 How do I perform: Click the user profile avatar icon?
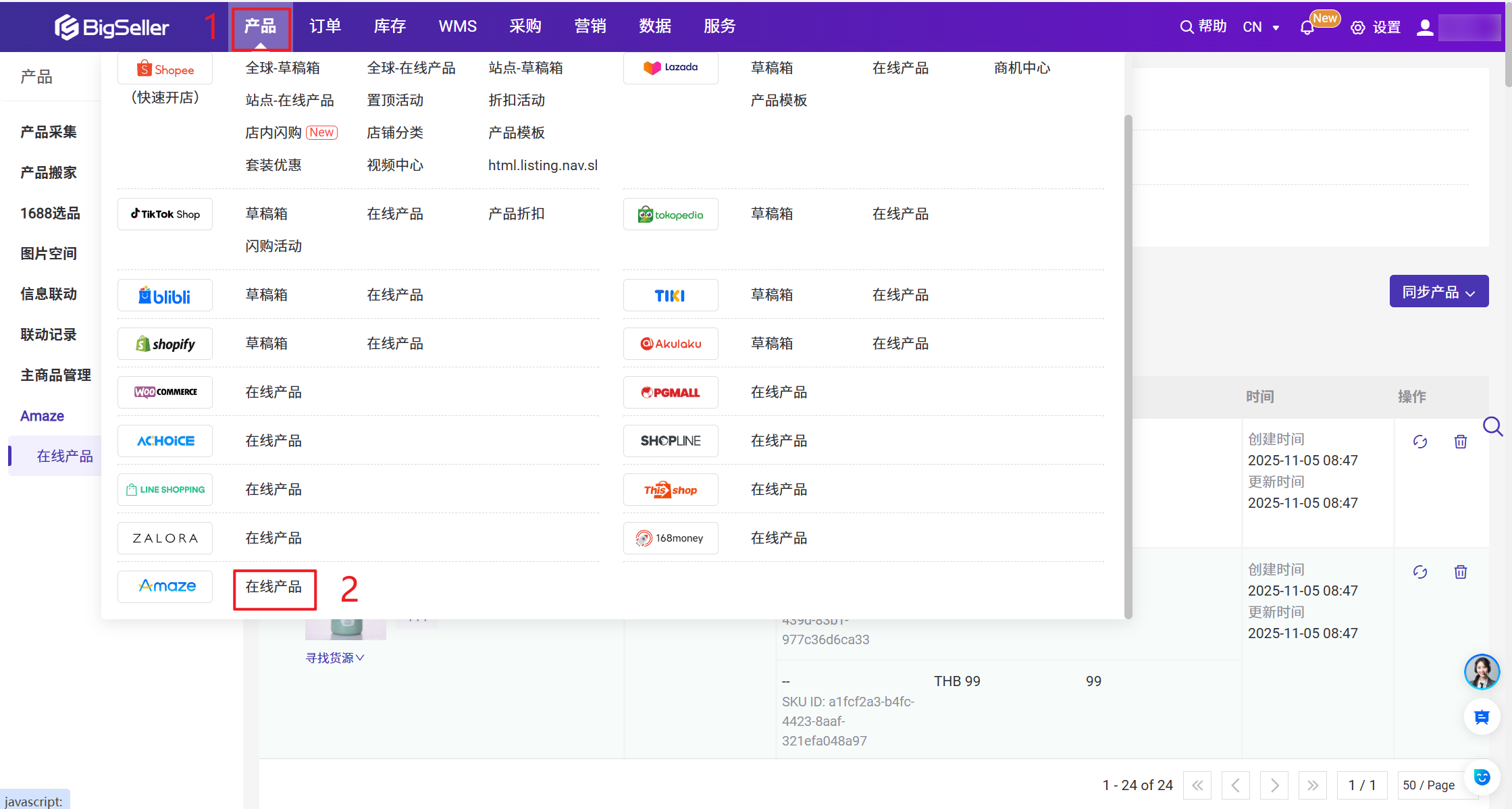coord(1425,28)
